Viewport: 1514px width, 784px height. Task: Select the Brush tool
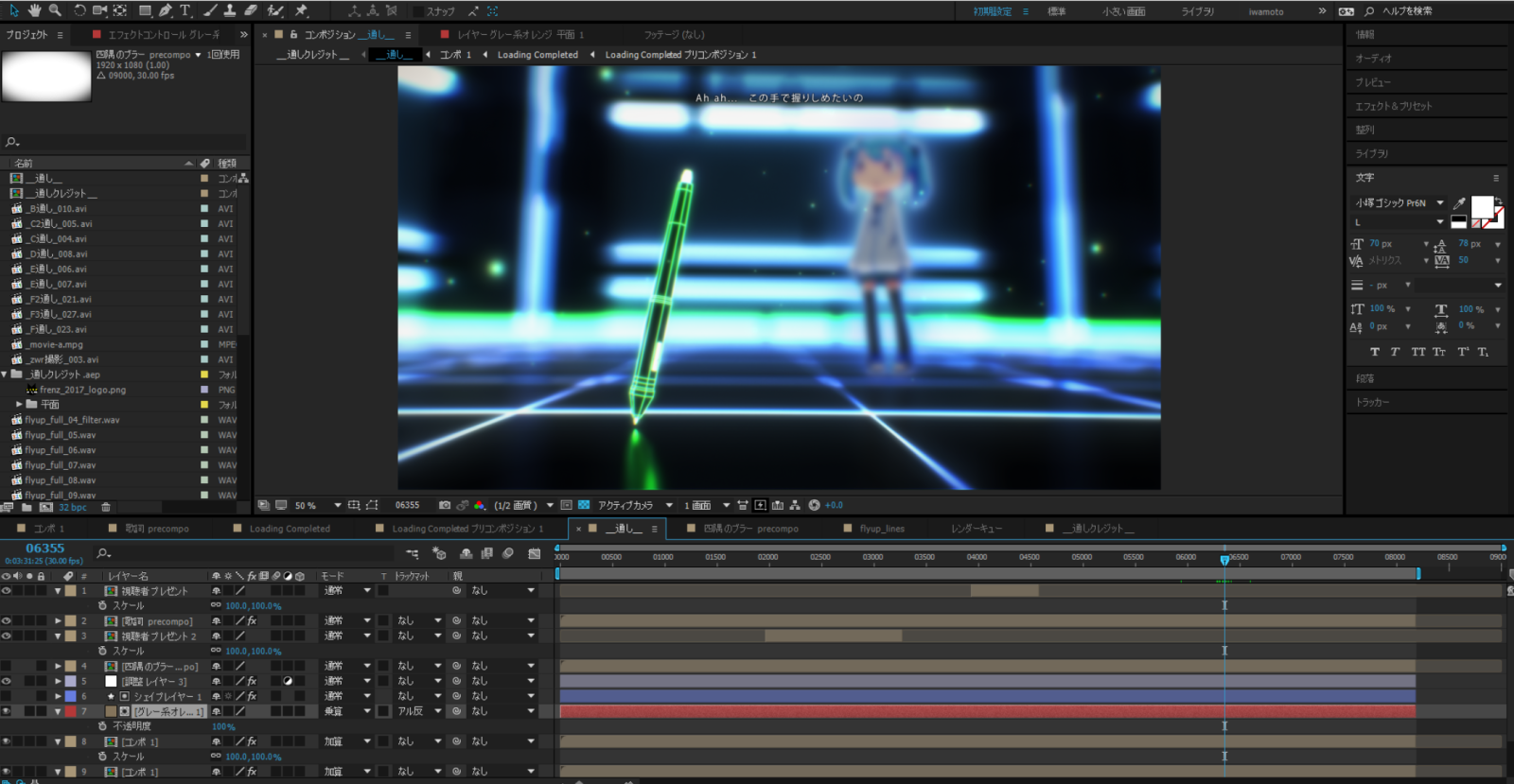pyautogui.click(x=210, y=10)
